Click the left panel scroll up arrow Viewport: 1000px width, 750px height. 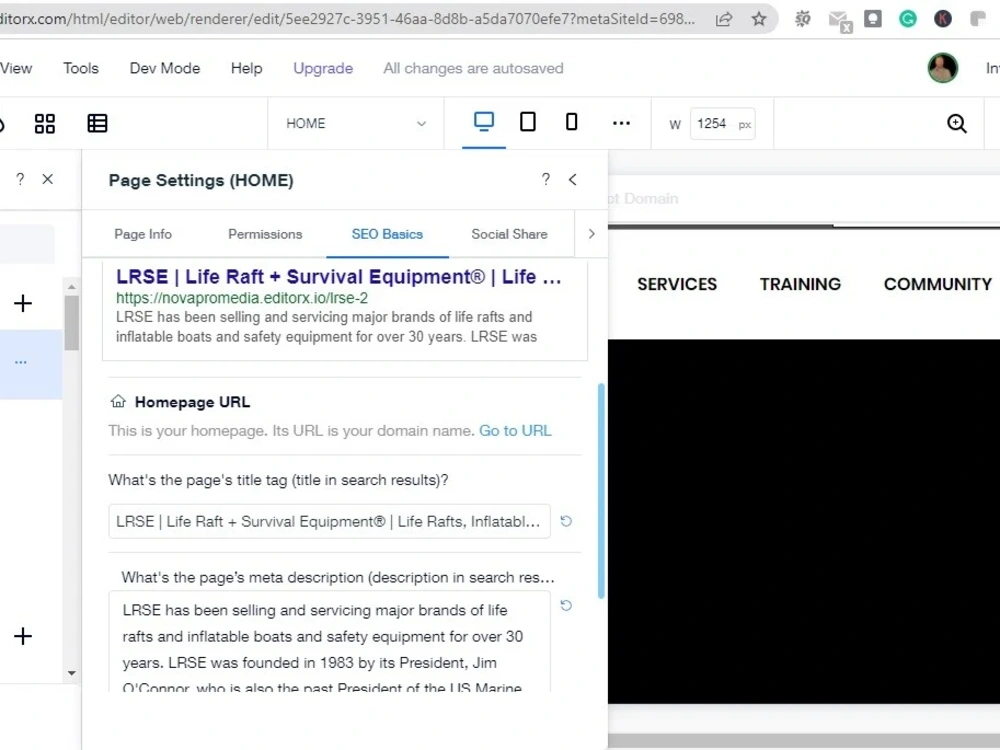point(71,287)
